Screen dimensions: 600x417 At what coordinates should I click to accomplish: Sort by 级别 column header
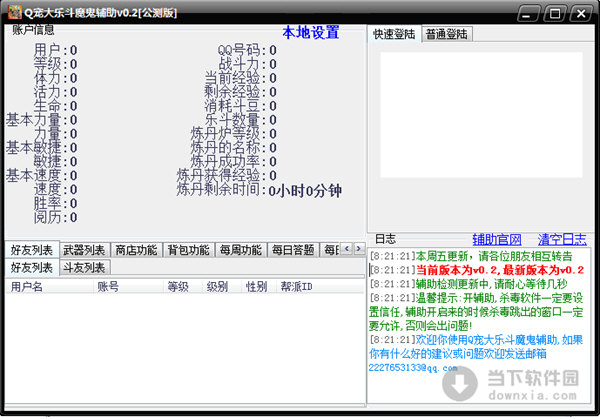point(221,287)
